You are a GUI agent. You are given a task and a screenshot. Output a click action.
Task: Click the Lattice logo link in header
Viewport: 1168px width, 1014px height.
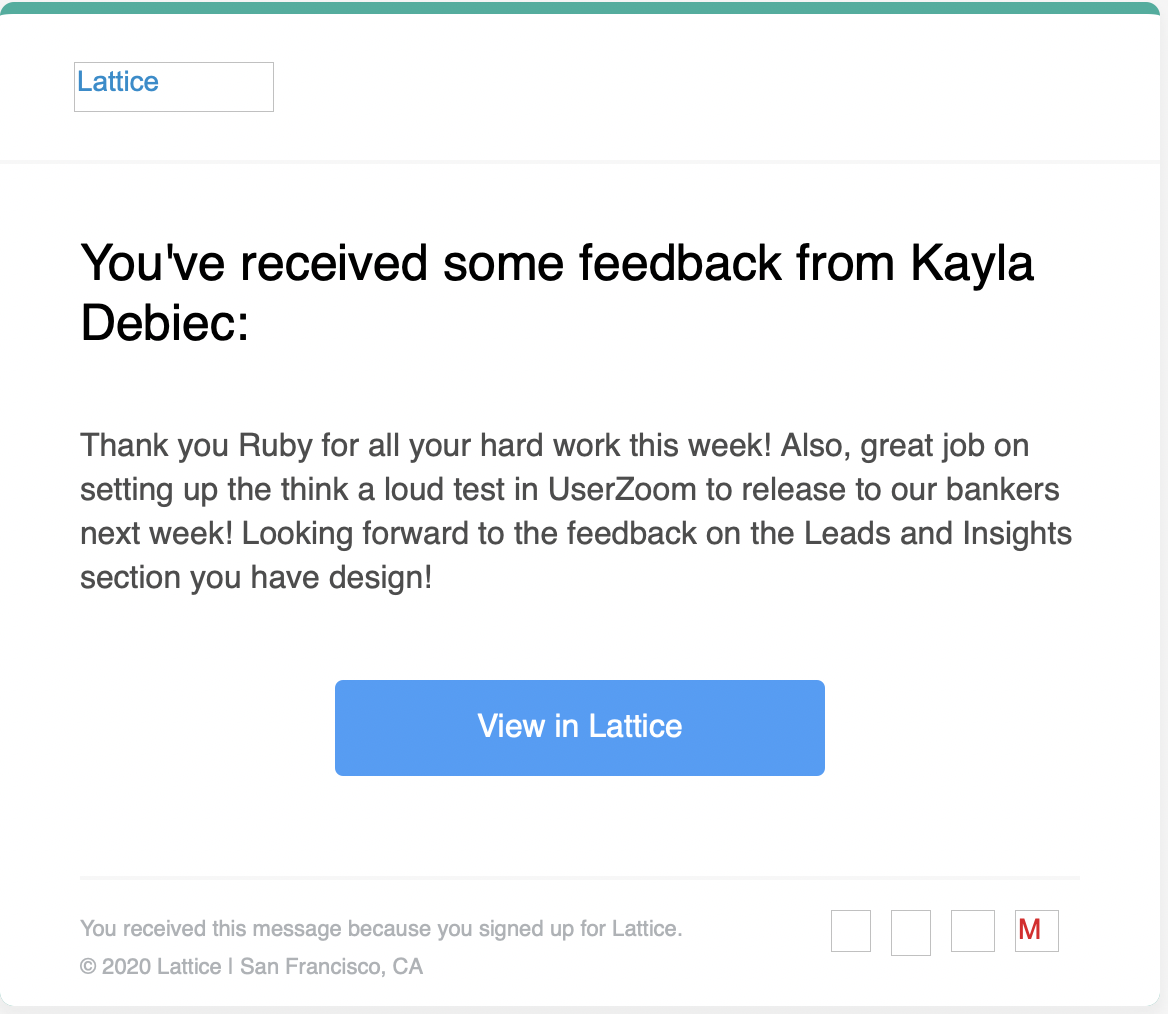118,82
